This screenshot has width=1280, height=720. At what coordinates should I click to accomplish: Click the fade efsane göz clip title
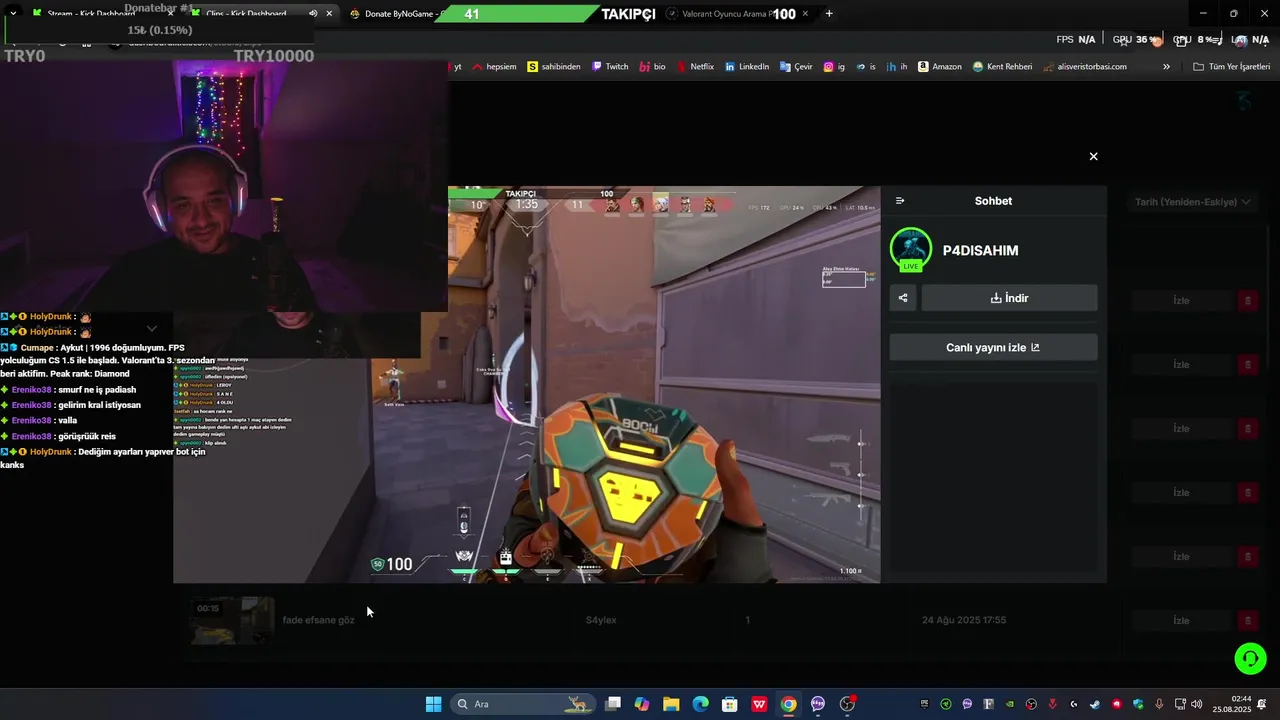[318, 620]
